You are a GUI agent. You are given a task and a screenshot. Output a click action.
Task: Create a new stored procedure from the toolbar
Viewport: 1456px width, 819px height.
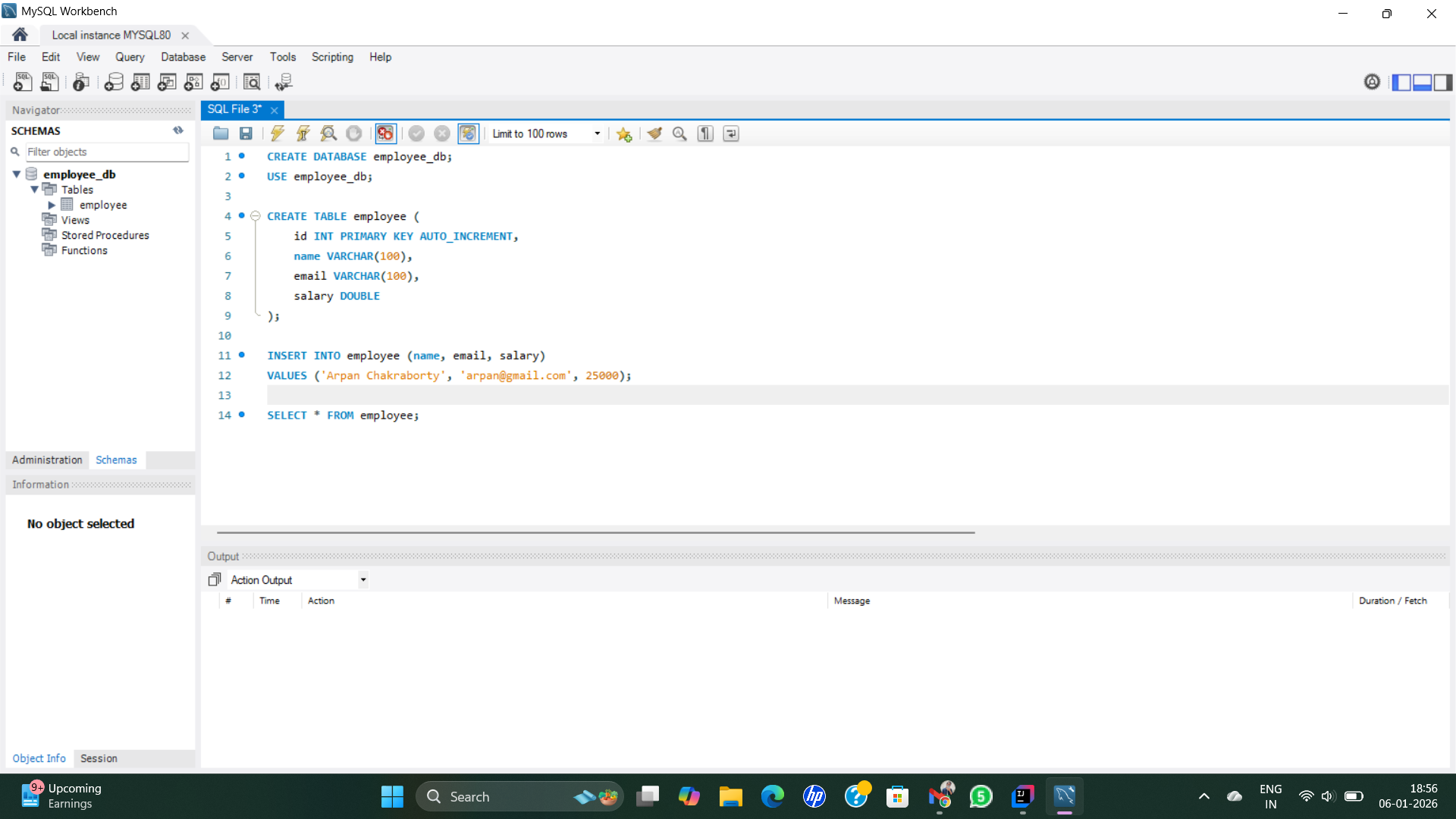coord(193,82)
